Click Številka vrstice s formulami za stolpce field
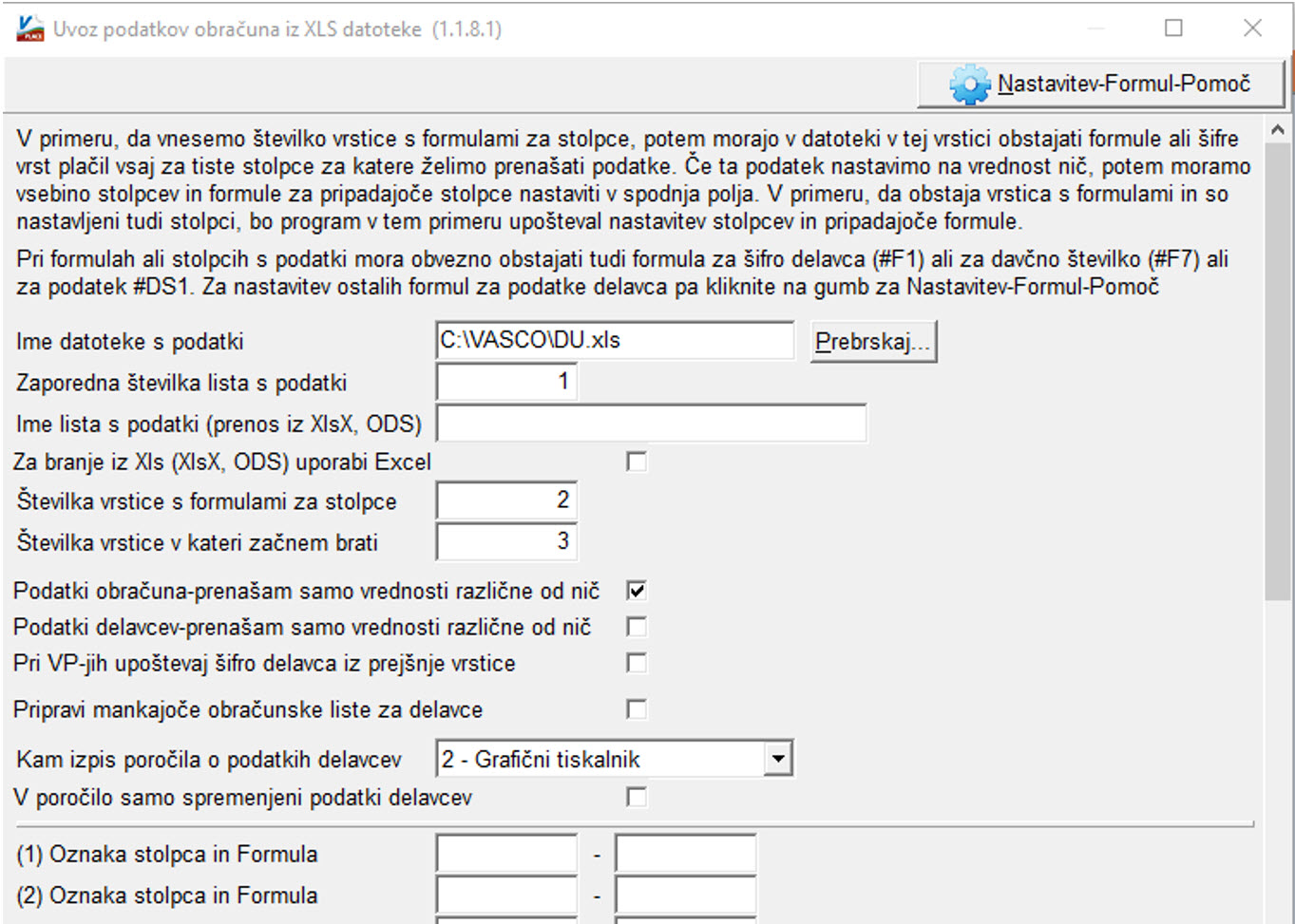Screen dimensions: 1295x924 click(506, 500)
